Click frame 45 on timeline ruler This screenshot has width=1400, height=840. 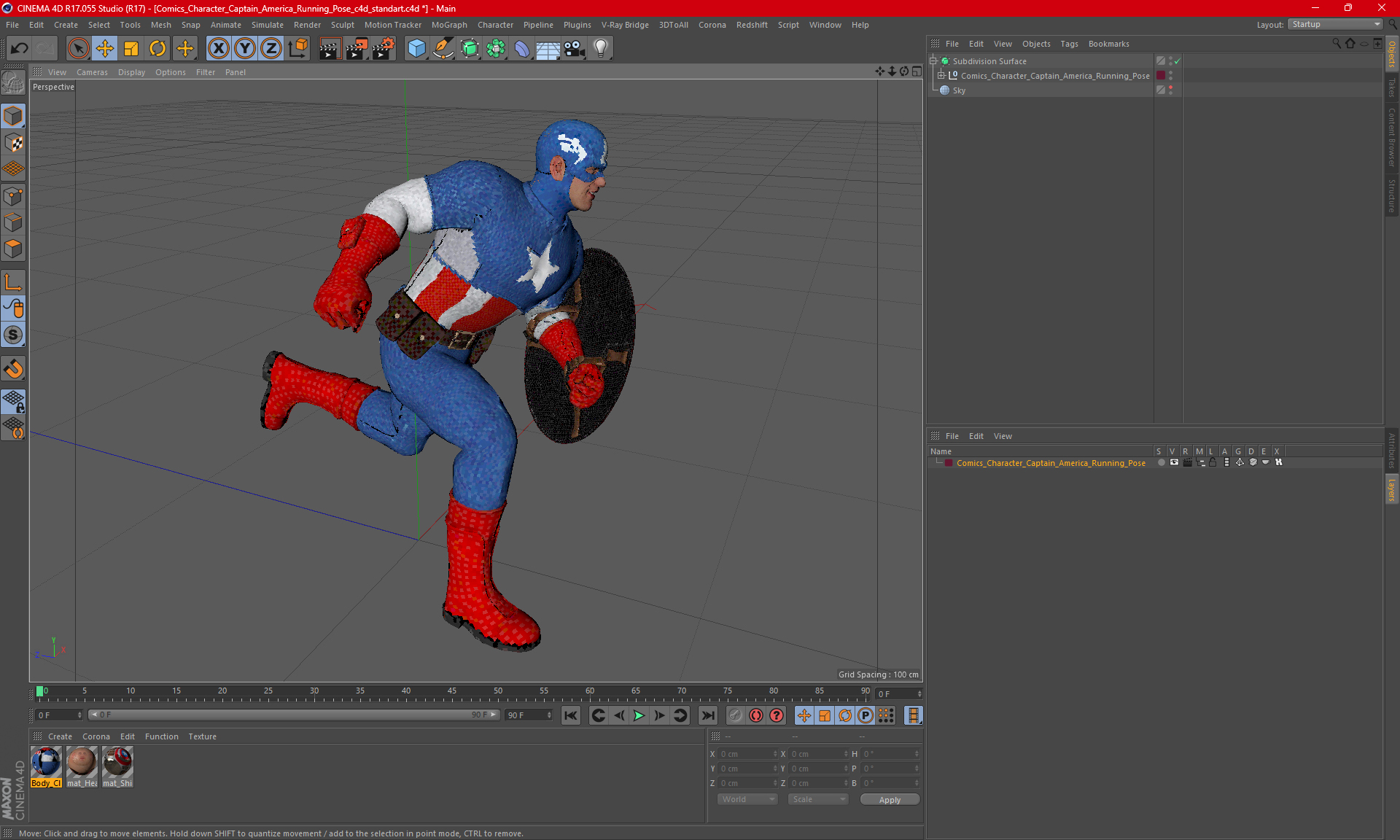tap(452, 691)
